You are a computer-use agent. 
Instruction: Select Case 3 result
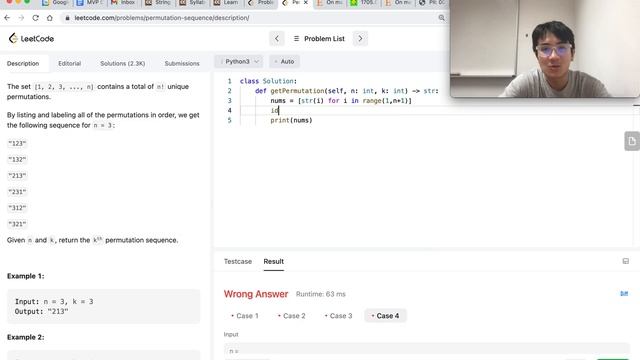click(338, 316)
